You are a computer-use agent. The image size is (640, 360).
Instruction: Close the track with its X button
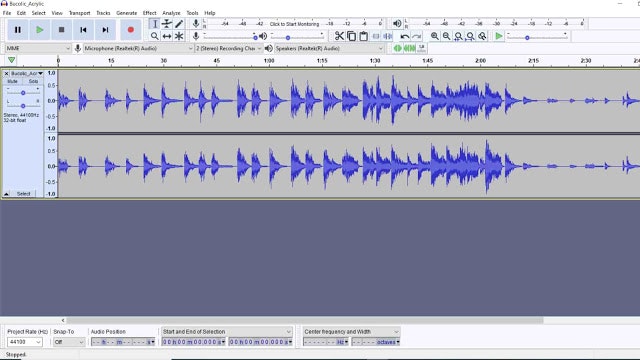point(6,73)
